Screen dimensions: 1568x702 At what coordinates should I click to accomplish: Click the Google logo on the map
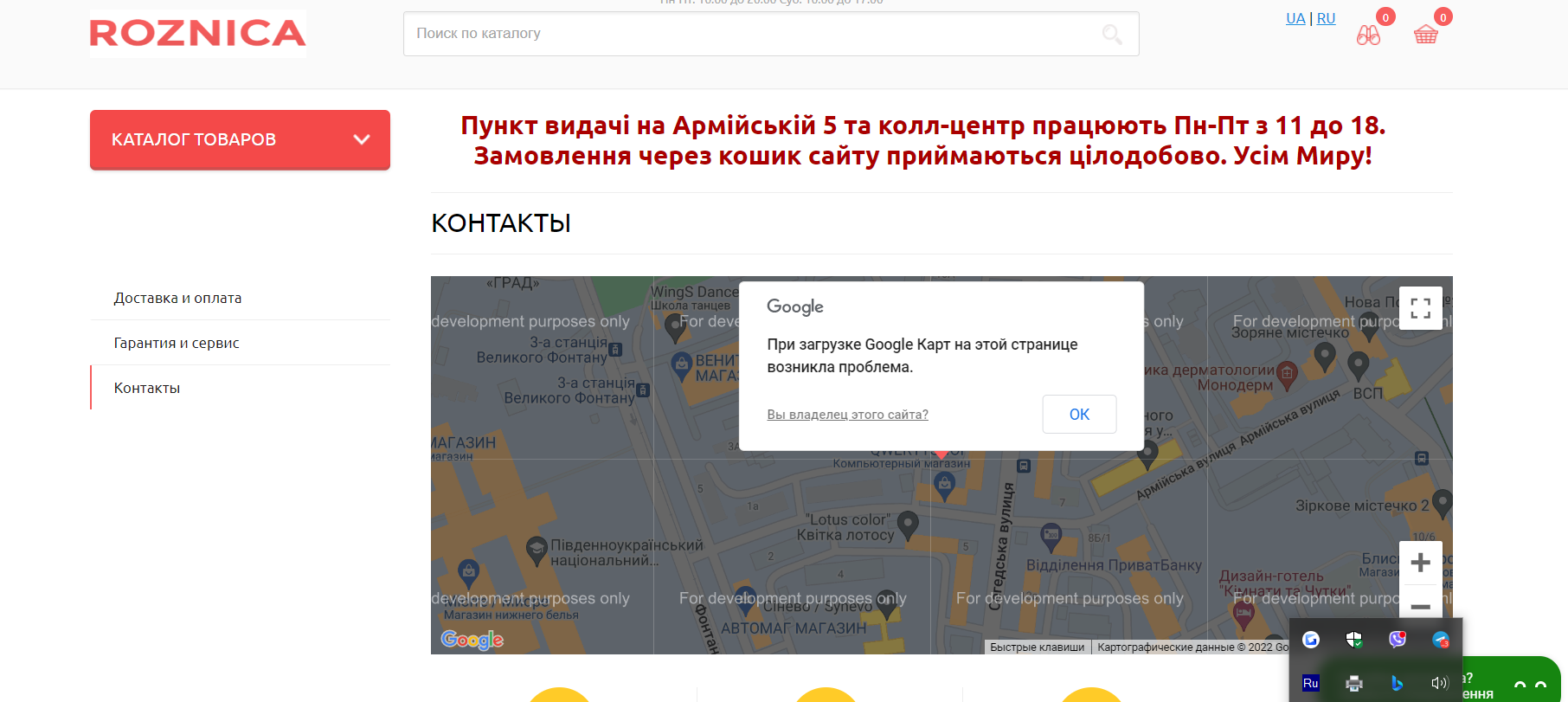[x=472, y=640]
